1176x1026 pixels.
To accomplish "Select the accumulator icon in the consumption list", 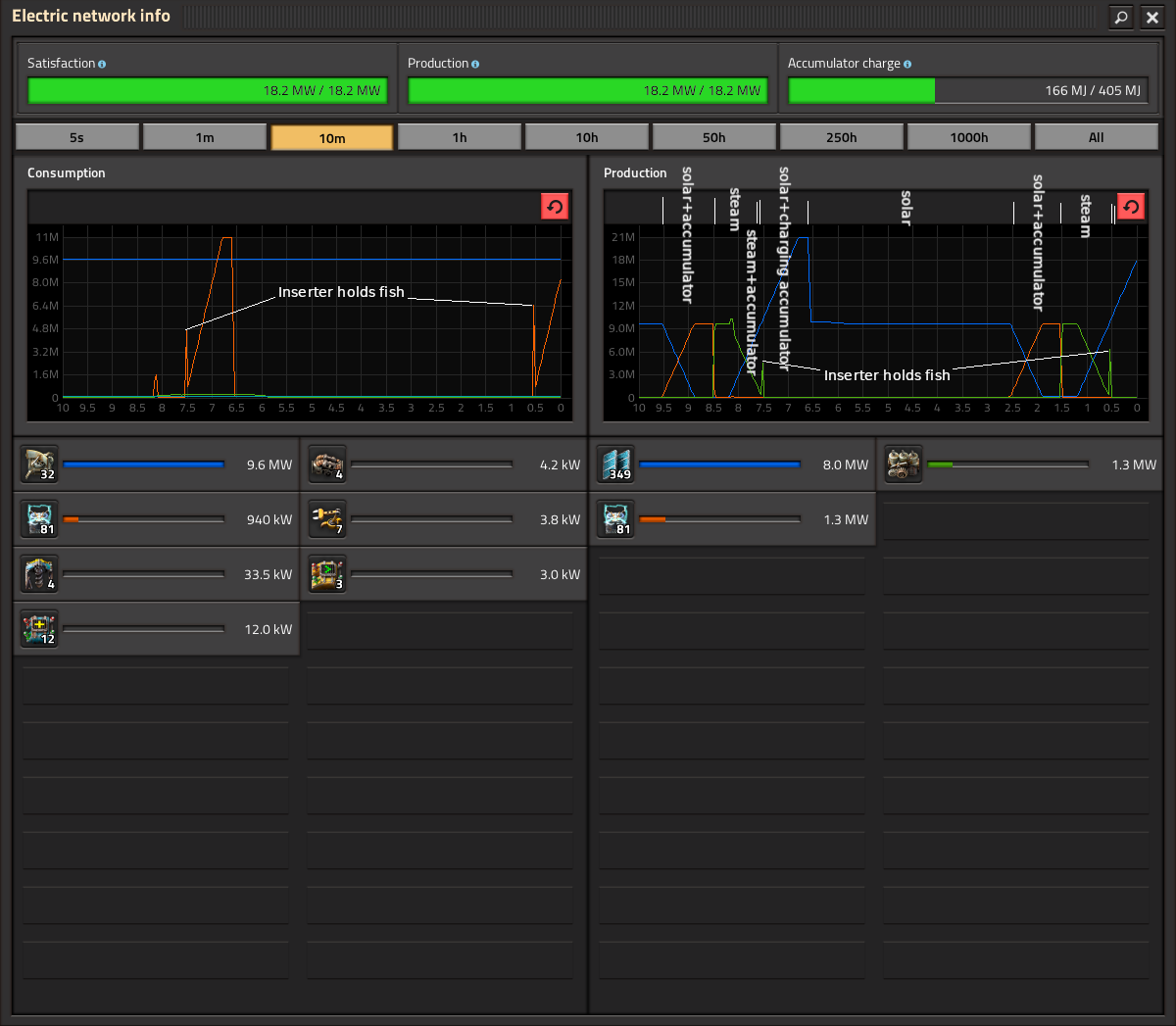I will point(40,519).
